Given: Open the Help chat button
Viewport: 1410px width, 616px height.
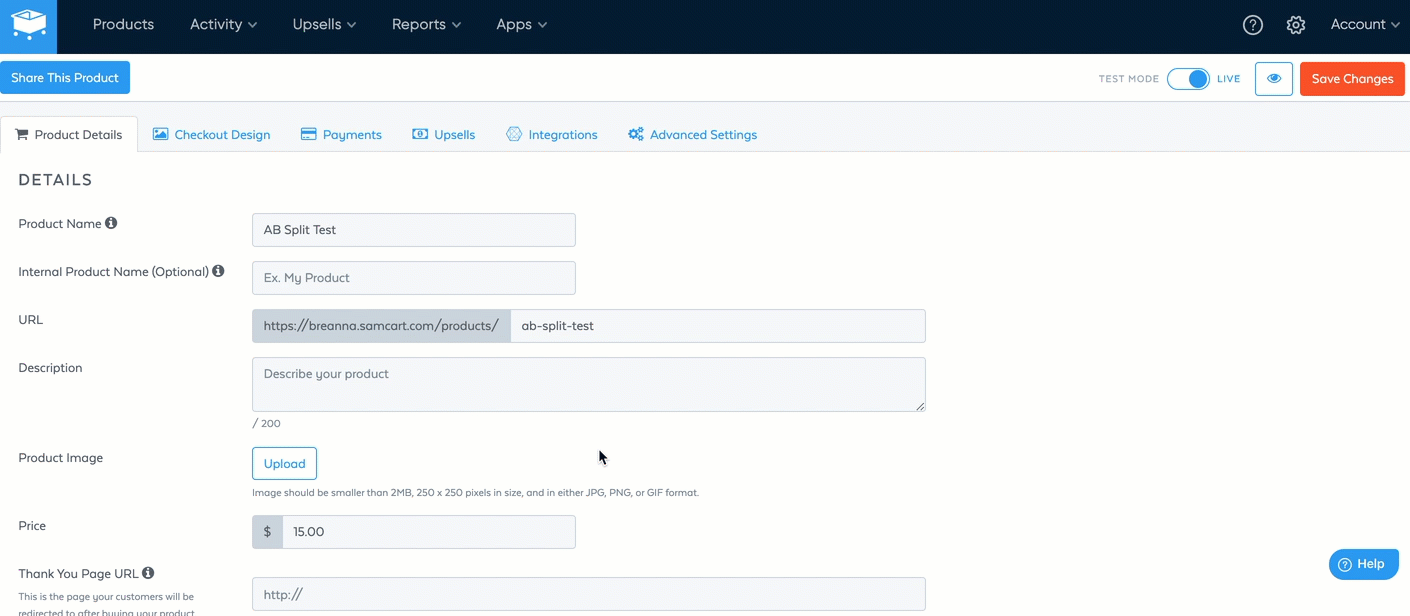Looking at the screenshot, I should point(1363,564).
